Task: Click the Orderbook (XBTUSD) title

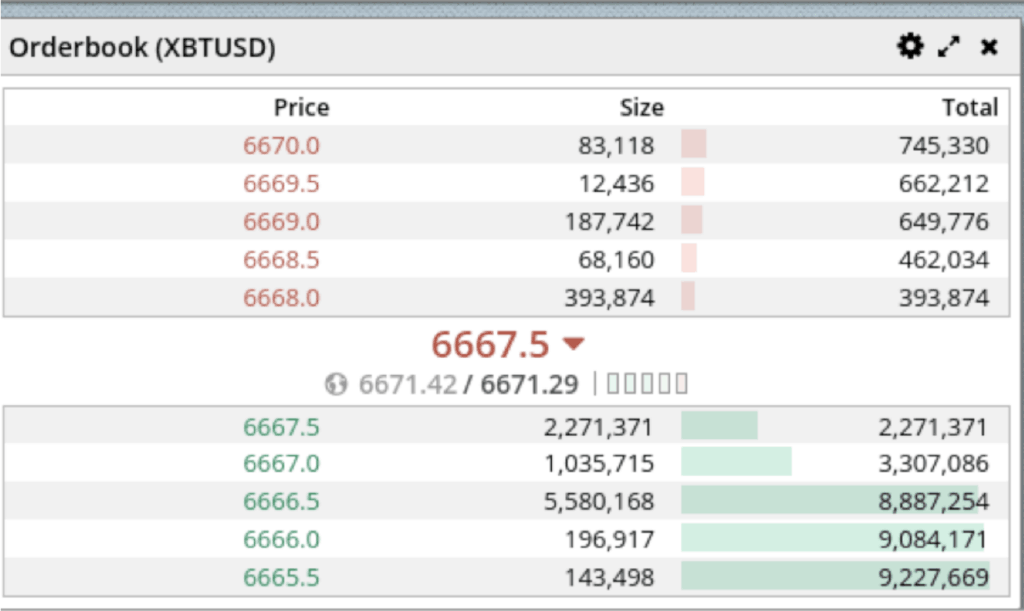Action: pos(142,47)
